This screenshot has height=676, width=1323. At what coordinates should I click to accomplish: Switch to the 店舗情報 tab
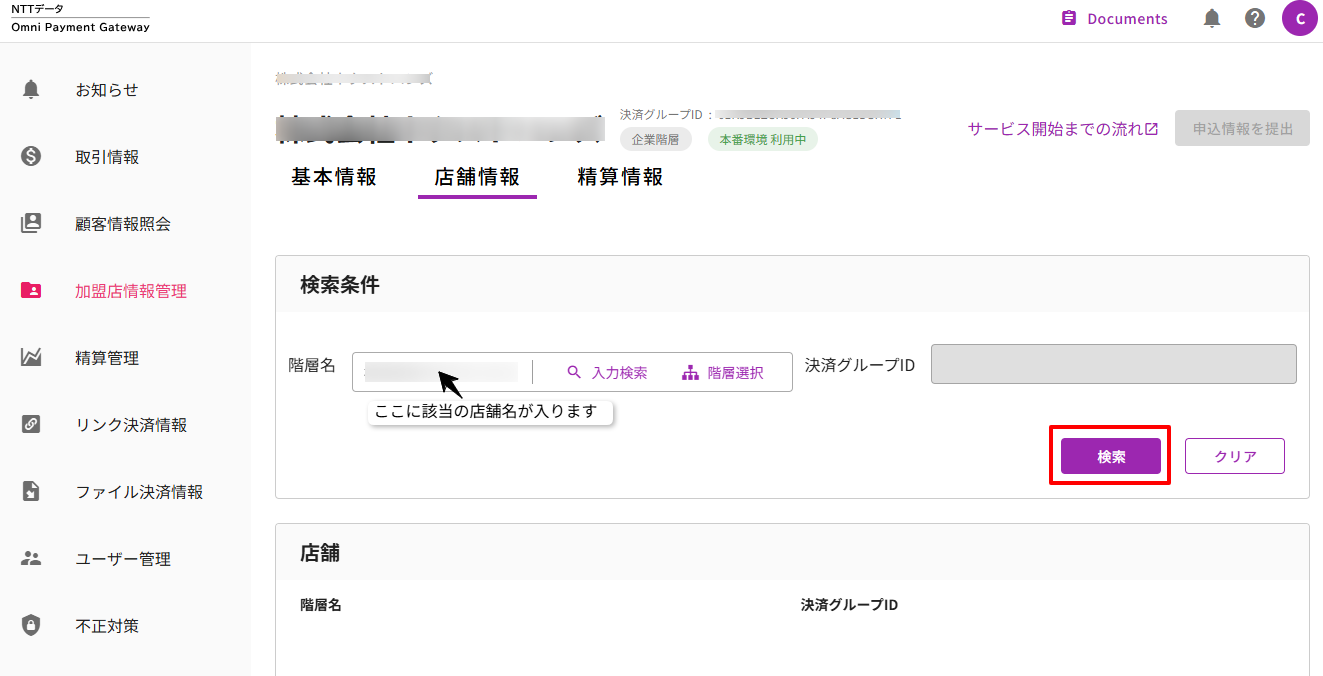pyautogui.click(x=477, y=177)
